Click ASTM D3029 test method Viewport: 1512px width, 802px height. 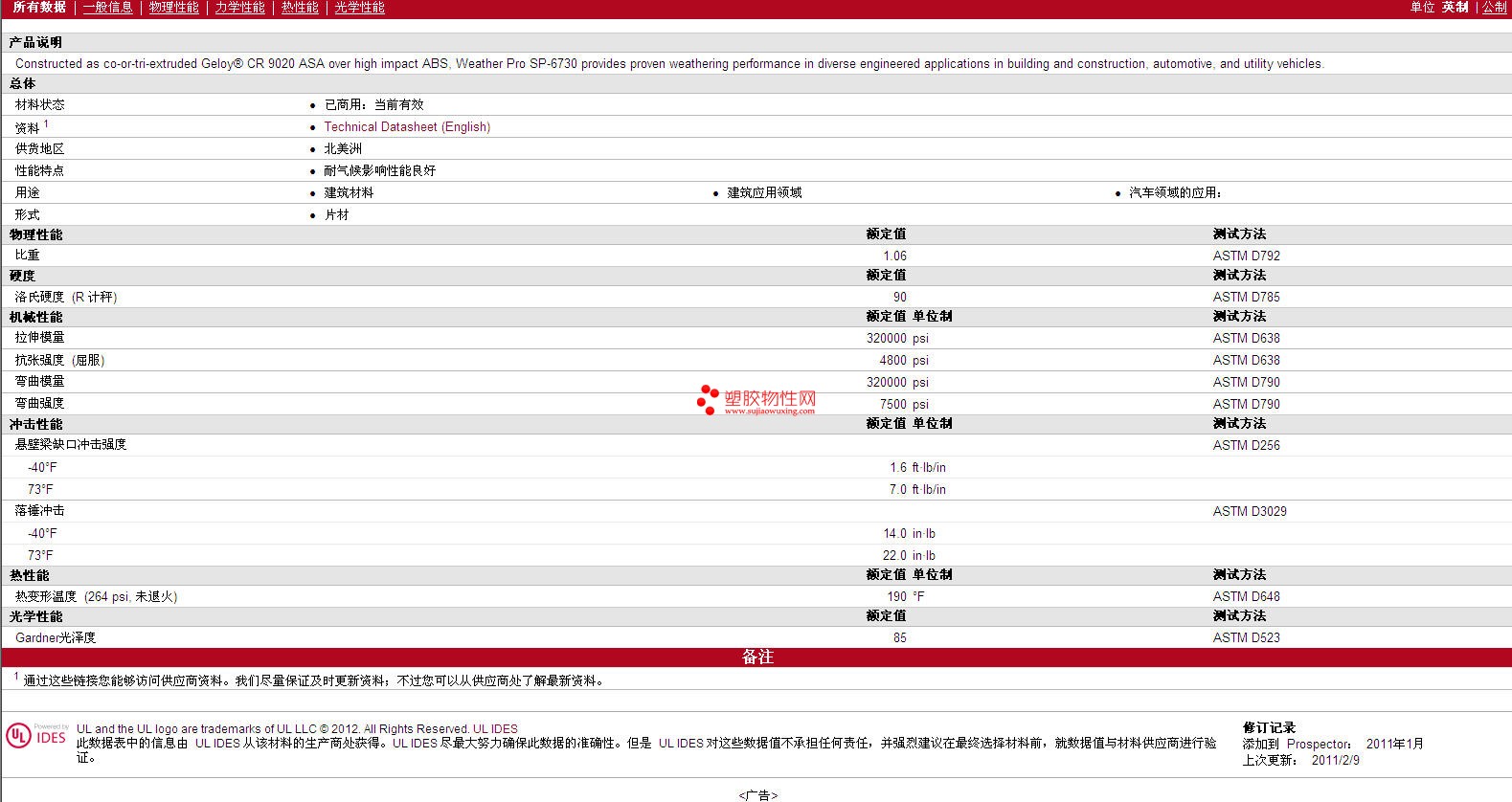pyautogui.click(x=1250, y=511)
